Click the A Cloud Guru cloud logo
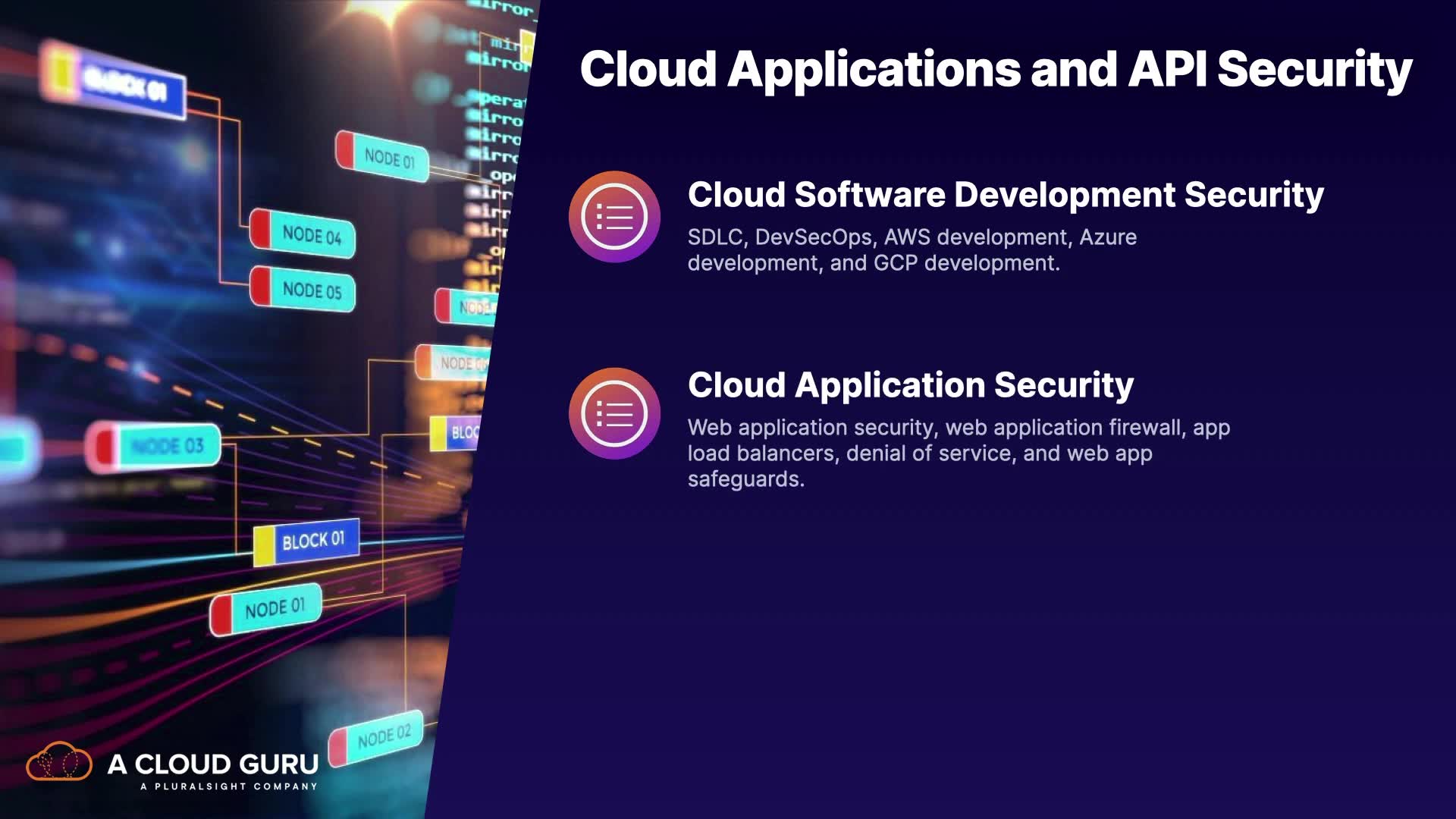1456x819 pixels. (x=59, y=762)
